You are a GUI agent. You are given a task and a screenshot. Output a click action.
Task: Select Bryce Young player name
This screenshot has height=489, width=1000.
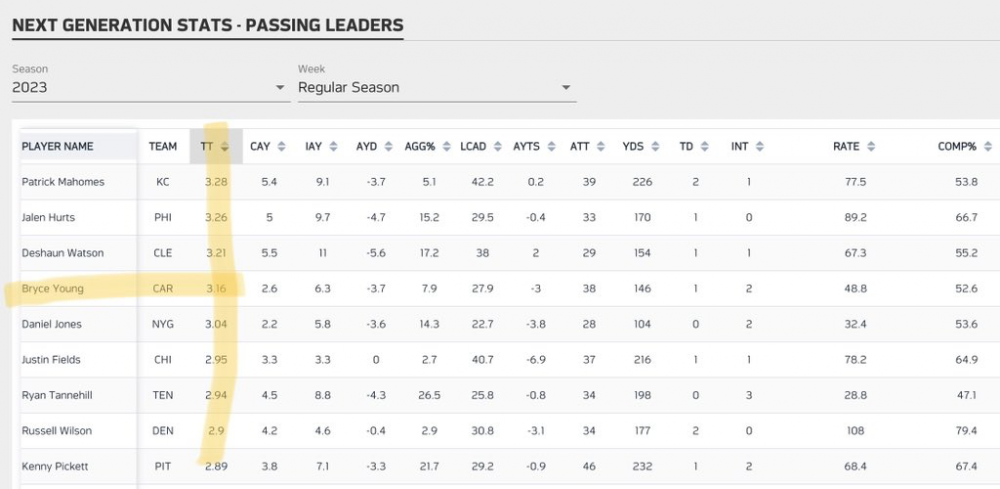(53, 289)
